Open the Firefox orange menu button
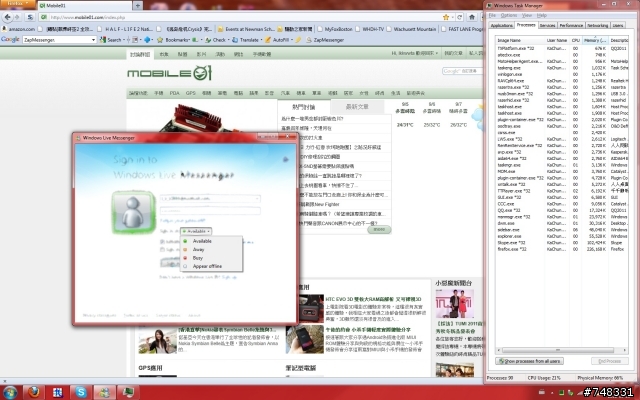The image size is (640, 400). coord(18,3)
